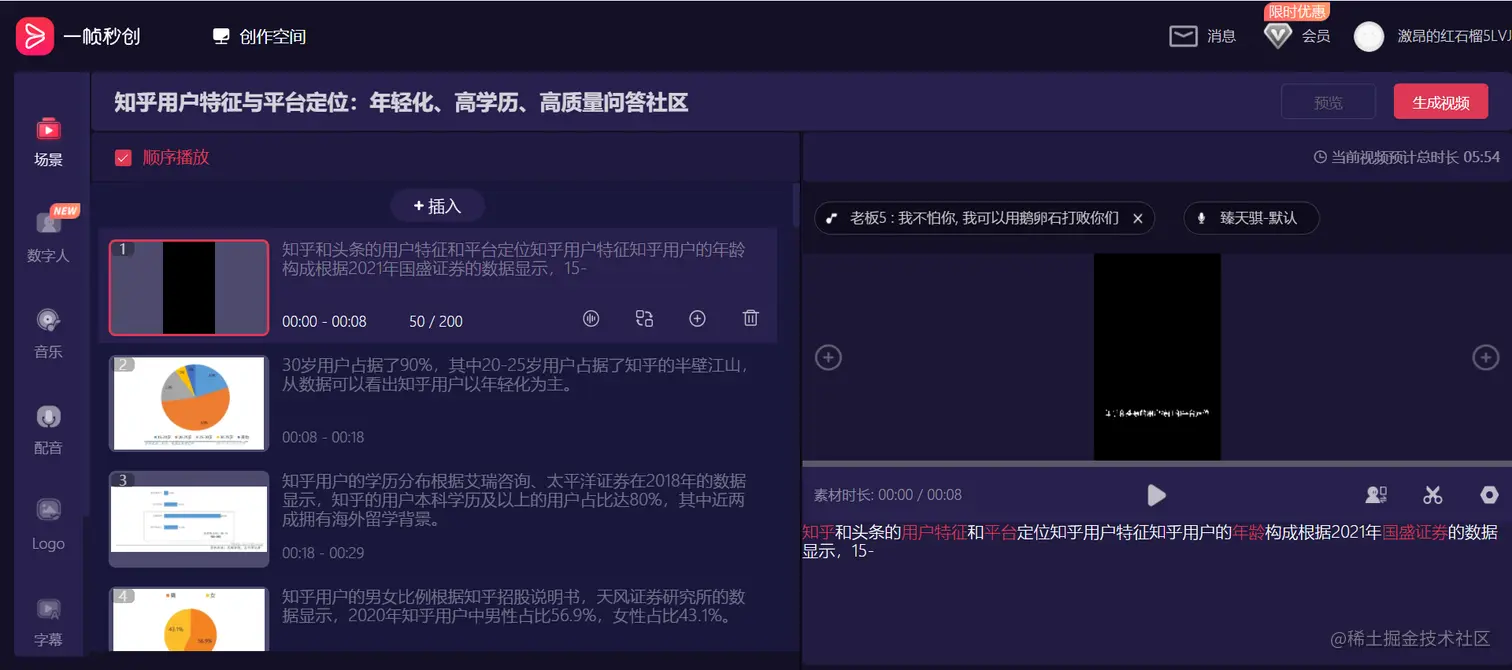The image size is (1512, 670).
Task: Click scene 1 voice waveform icon
Action: (x=591, y=318)
